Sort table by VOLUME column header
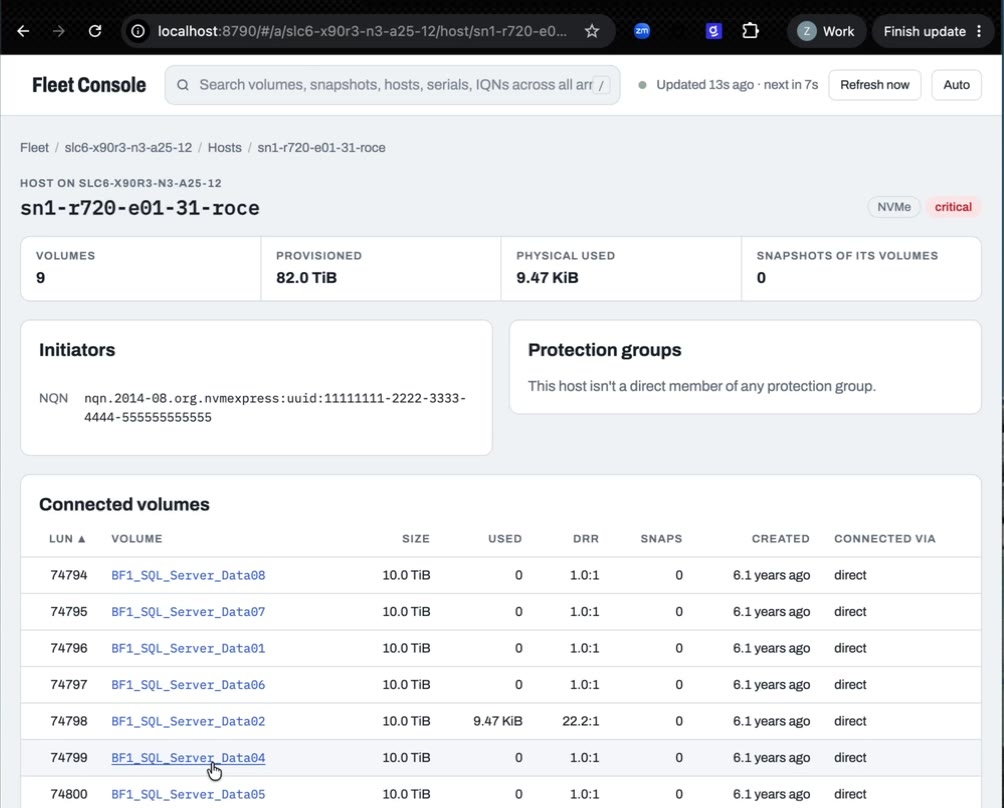 click(137, 538)
